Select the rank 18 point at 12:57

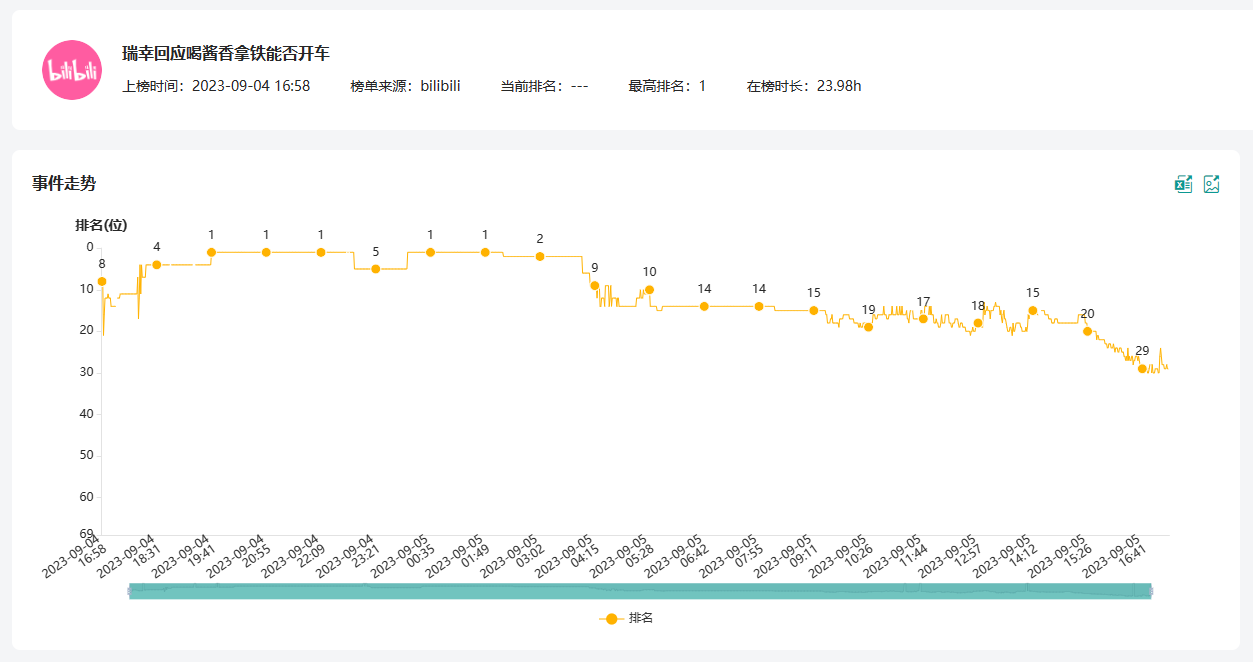[x=978, y=323]
